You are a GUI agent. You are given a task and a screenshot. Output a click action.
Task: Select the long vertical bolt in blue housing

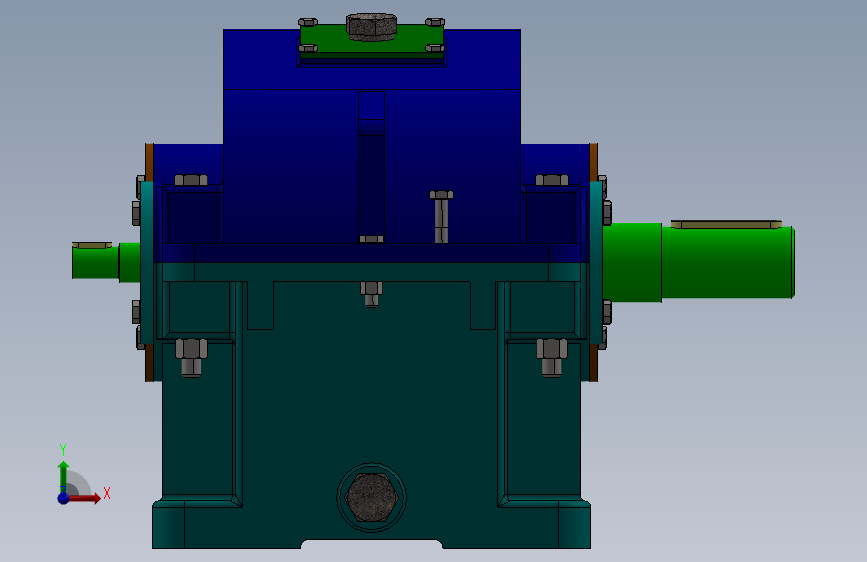441,217
